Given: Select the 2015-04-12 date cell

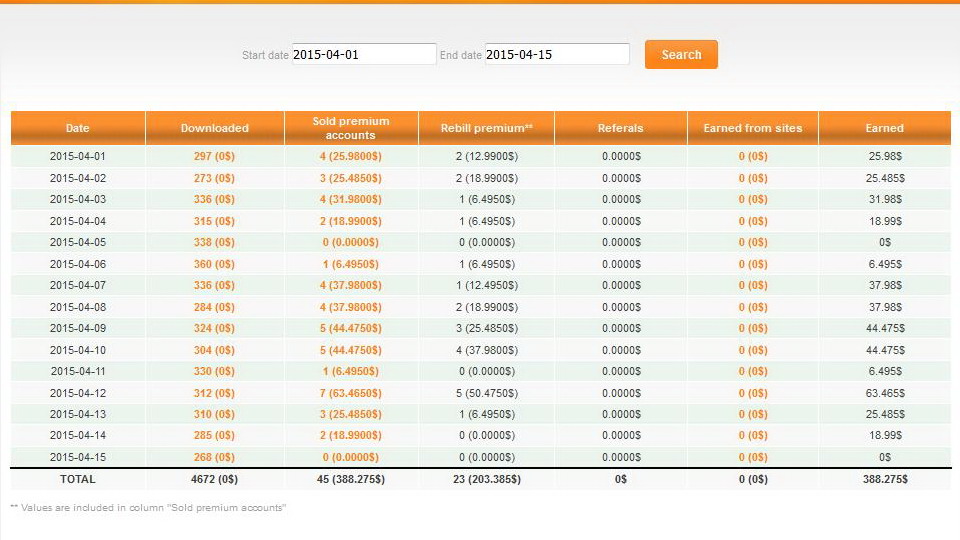Looking at the screenshot, I should click(77, 393).
